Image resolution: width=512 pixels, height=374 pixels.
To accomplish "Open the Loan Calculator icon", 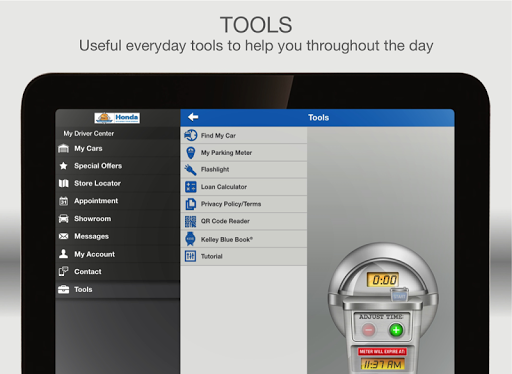I will (191, 187).
